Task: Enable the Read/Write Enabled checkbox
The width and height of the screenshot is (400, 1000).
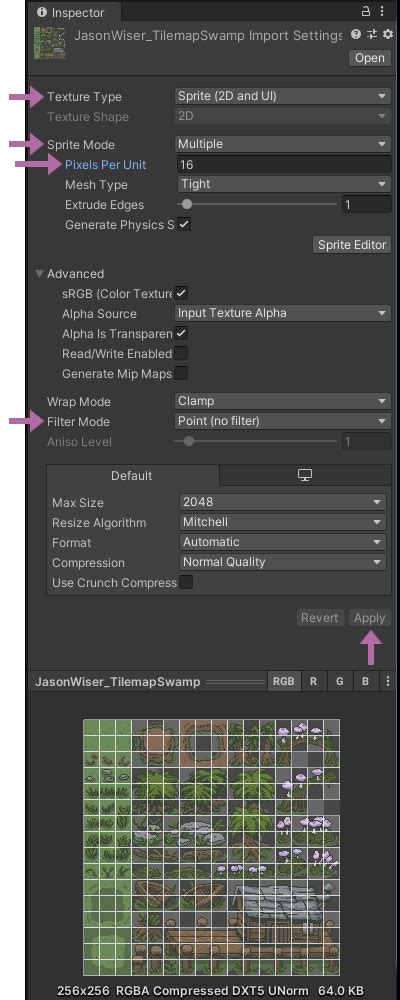Action: coord(181,353)
